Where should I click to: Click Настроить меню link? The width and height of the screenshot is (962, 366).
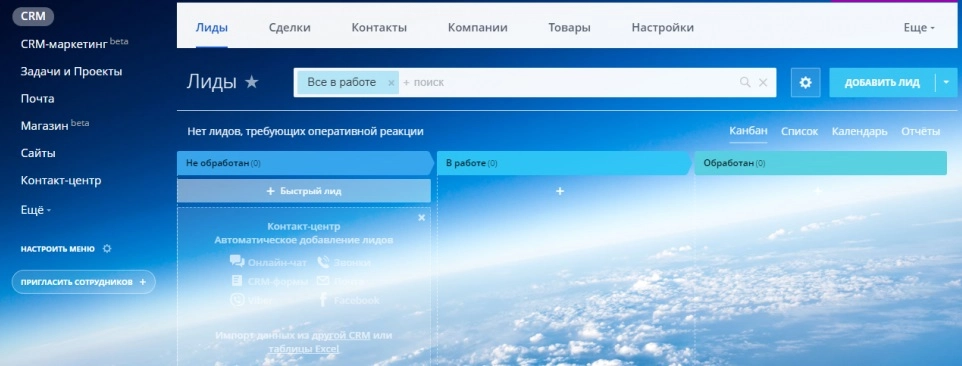[58, 249]
